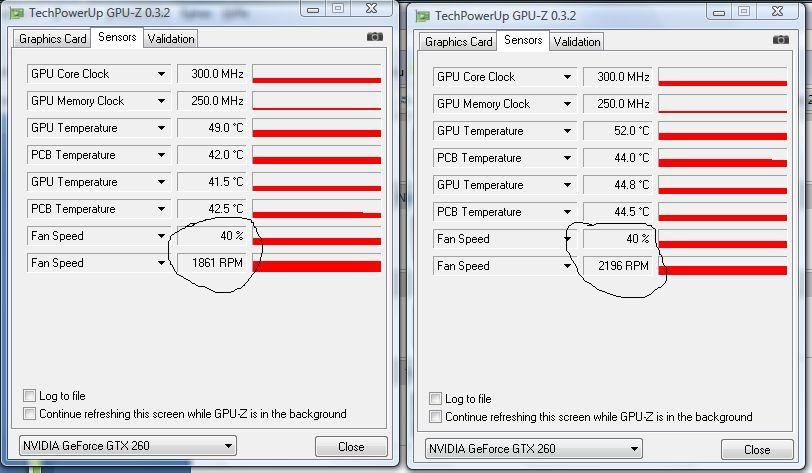812x473 pixels.
Task: Click the red history graph beside 1861 RPM
Action: pyautogui.click(x=317, y=263)
